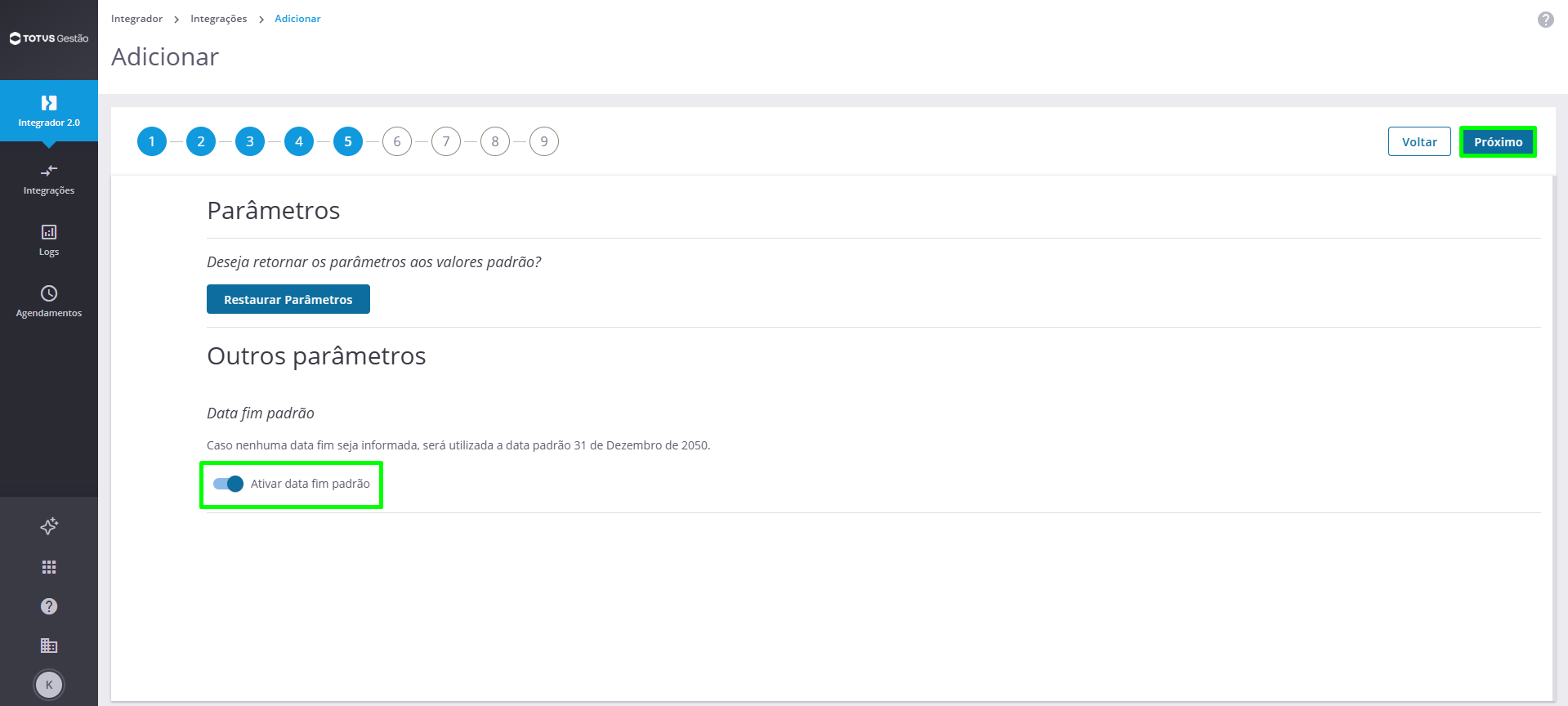Click the Adicionar page title
Screen dimensions: 1568x706
point(165,56)
